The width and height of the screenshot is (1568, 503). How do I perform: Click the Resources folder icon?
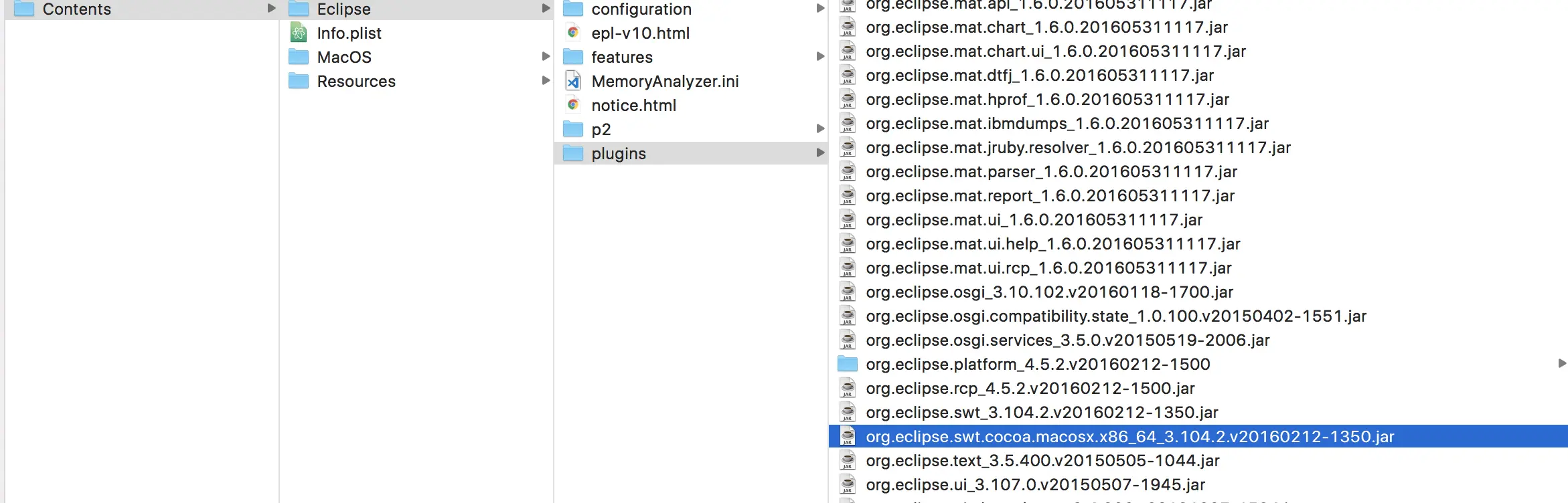[x=299, y=80]
